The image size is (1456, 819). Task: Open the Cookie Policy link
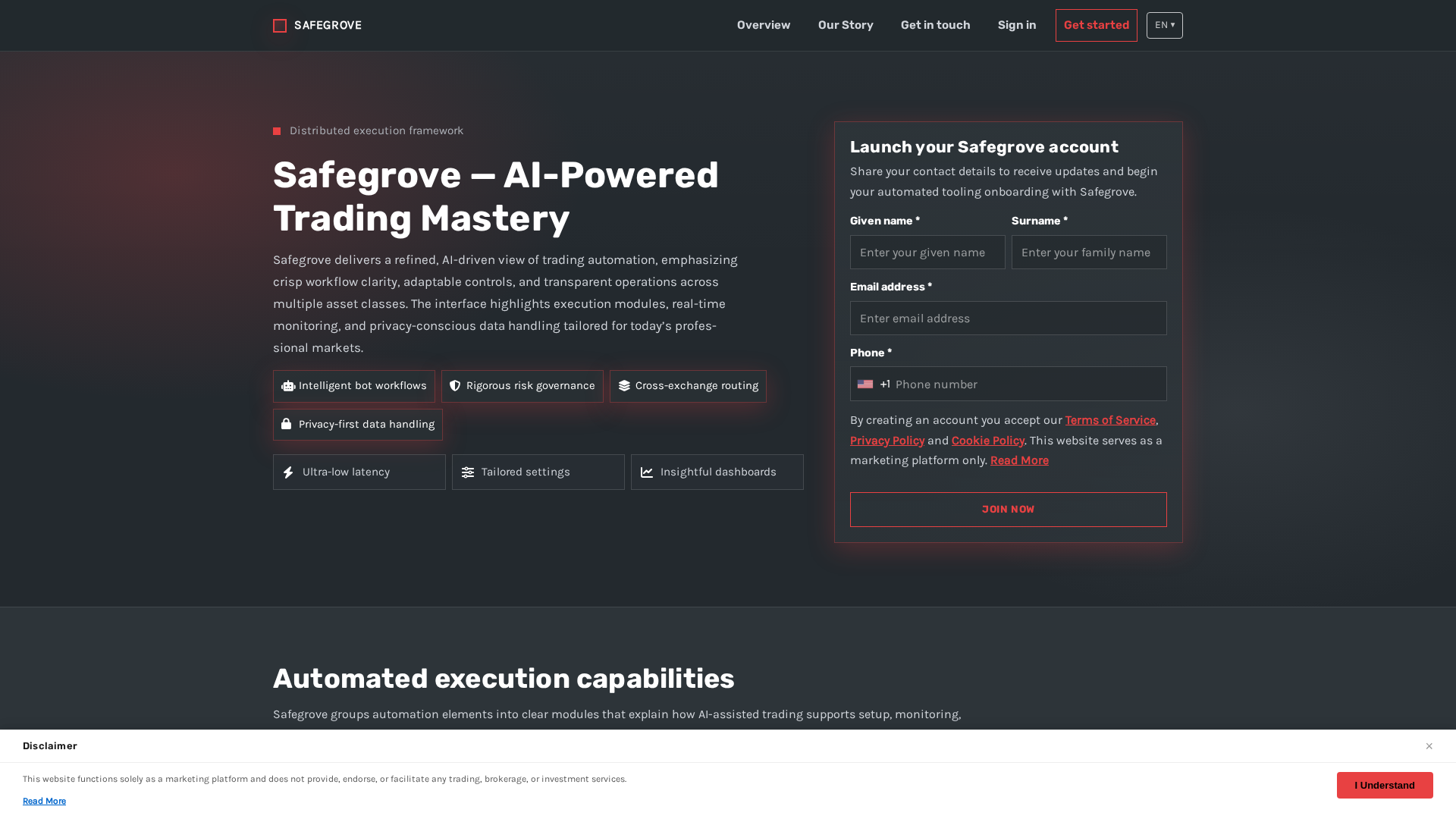coord(988,441)
